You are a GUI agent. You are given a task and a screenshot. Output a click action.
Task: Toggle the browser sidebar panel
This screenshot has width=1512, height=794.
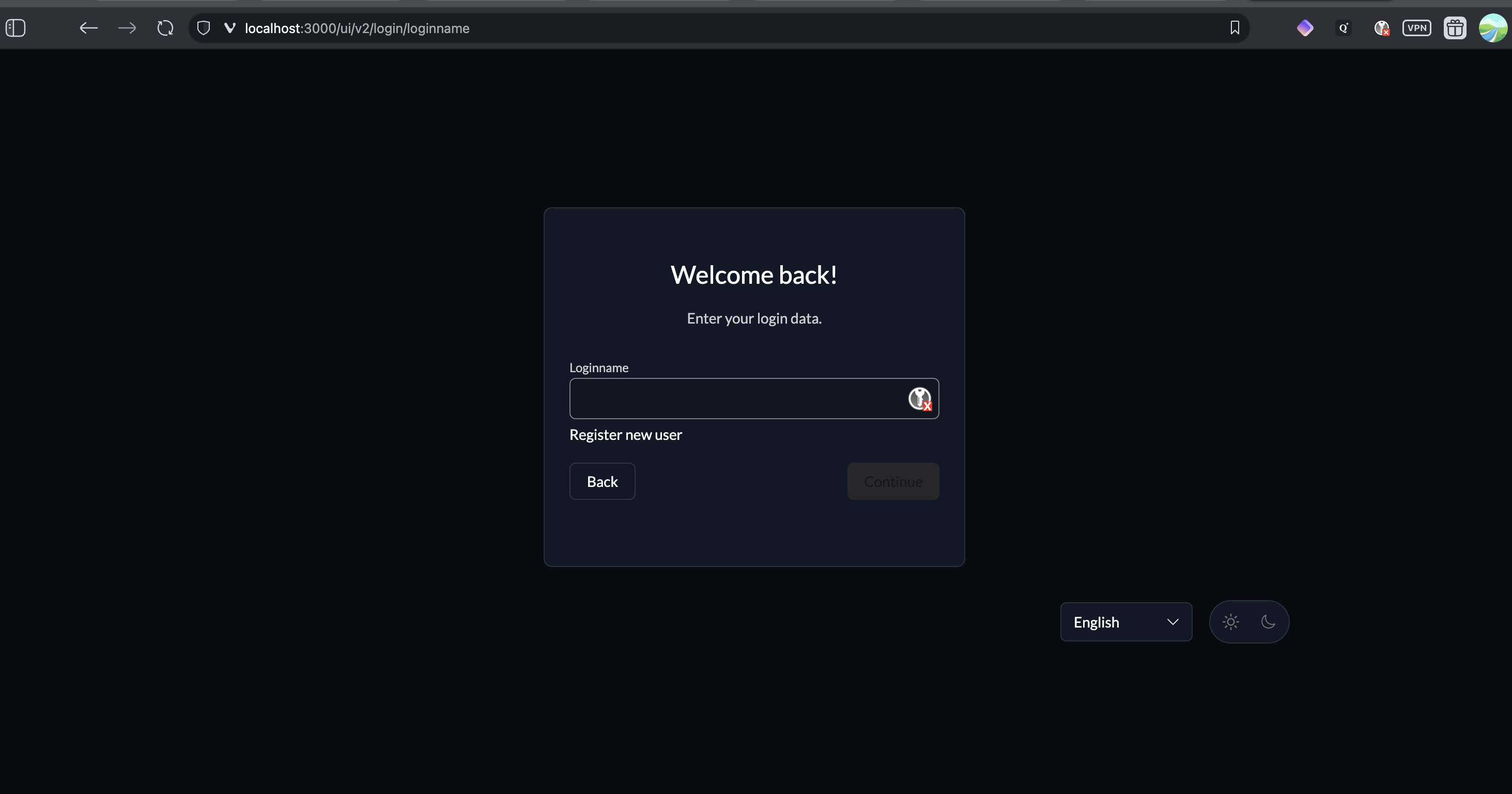(16, 27)
